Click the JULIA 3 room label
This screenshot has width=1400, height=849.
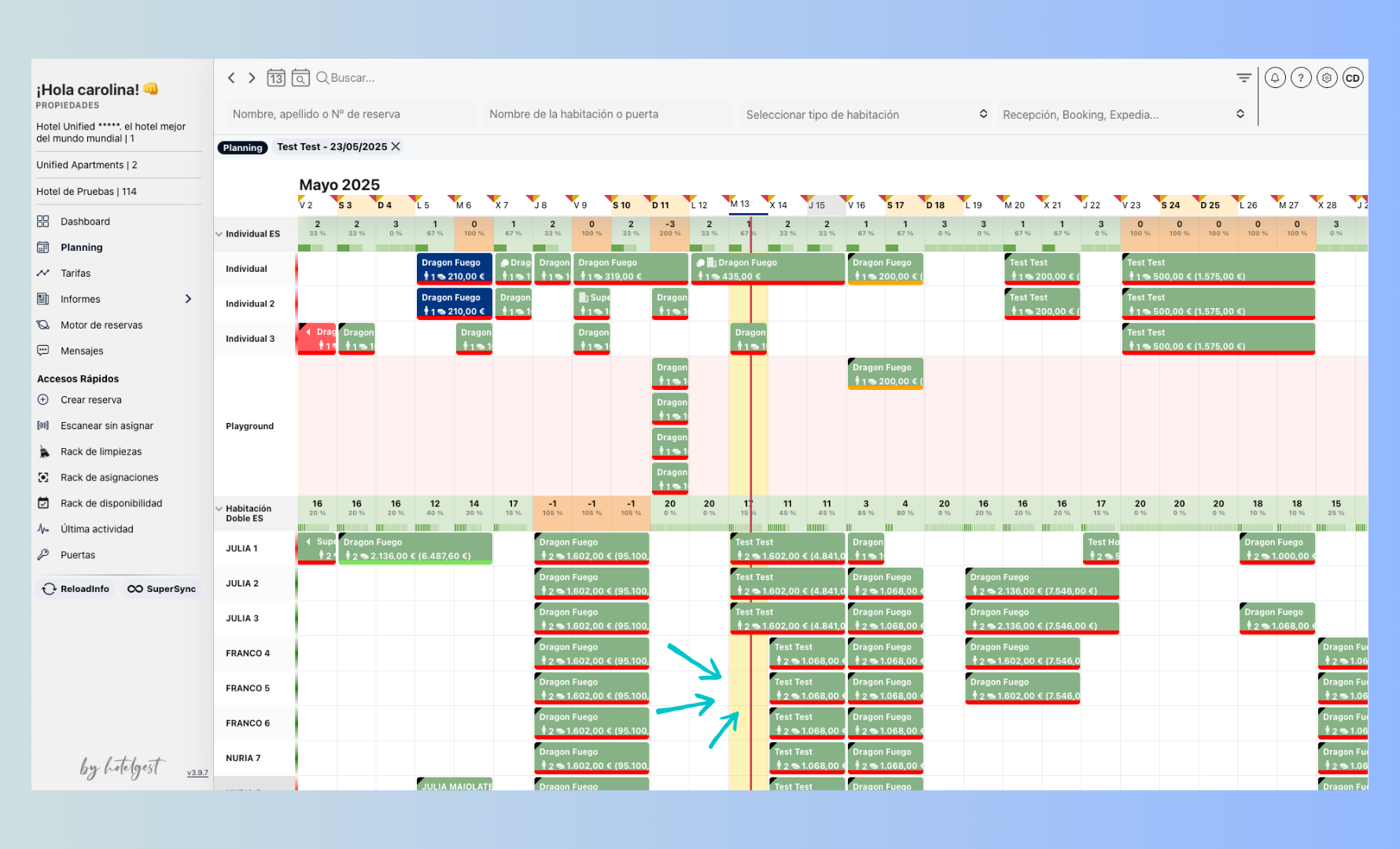pos(242,619)
